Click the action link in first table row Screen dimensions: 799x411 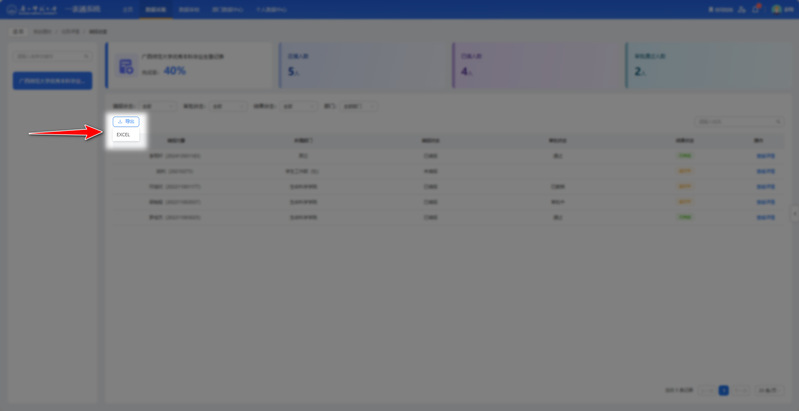click(765, 156)
